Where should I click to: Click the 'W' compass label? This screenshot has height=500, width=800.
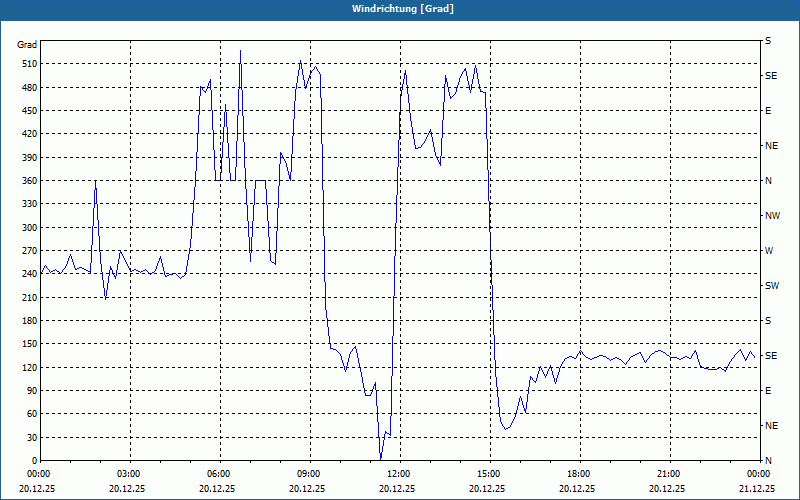tap(769, 251)
